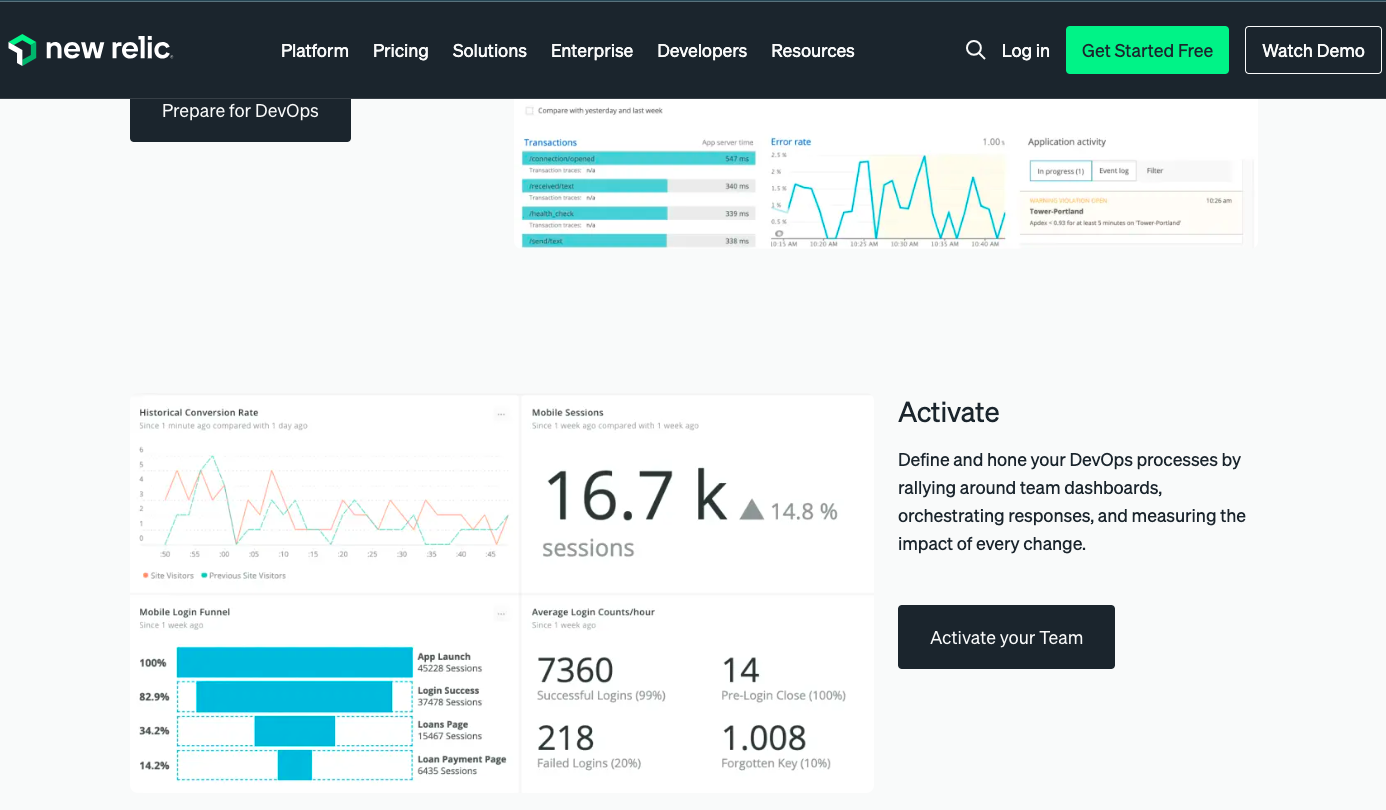Open the Platform menu

315,51
